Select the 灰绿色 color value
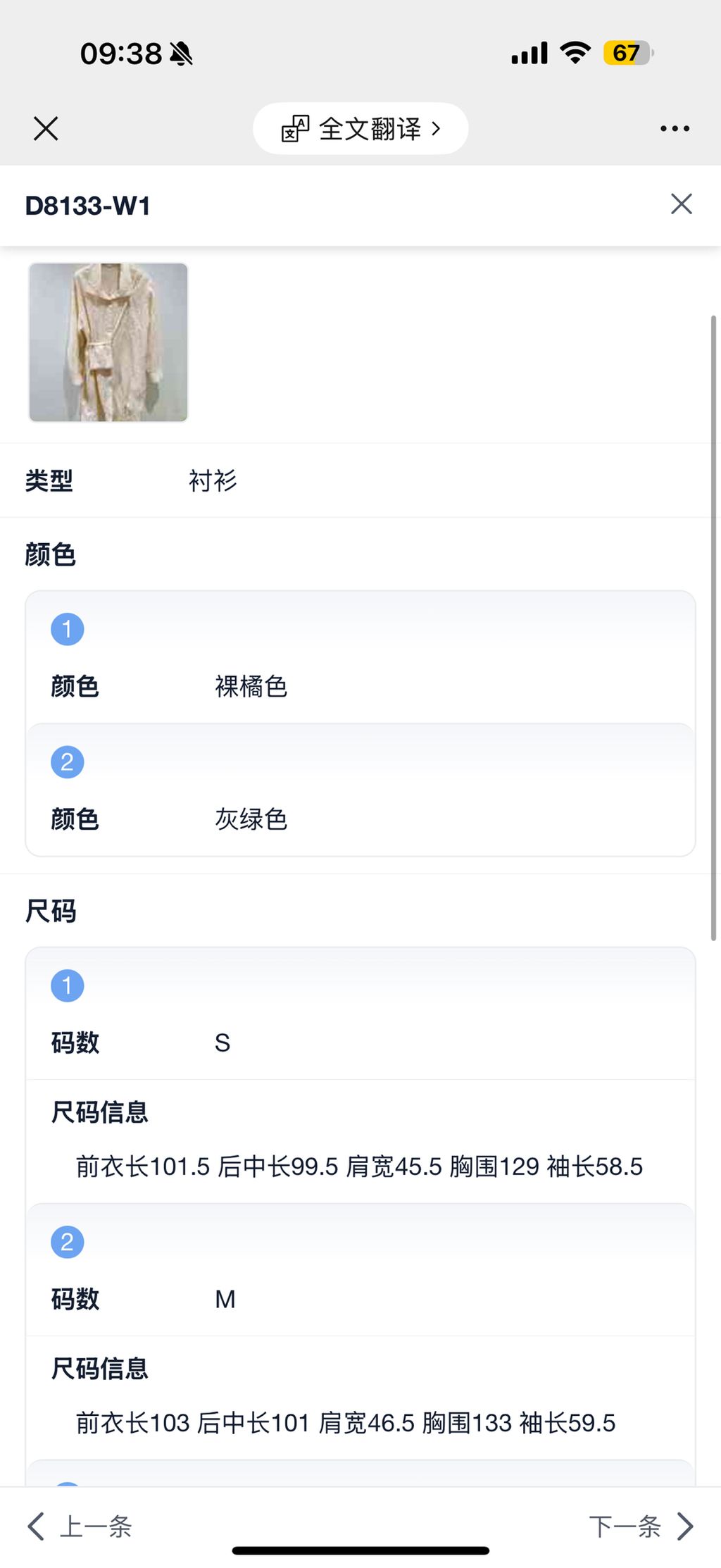This screenshot has width=721, height=1568. coord(251,819)
